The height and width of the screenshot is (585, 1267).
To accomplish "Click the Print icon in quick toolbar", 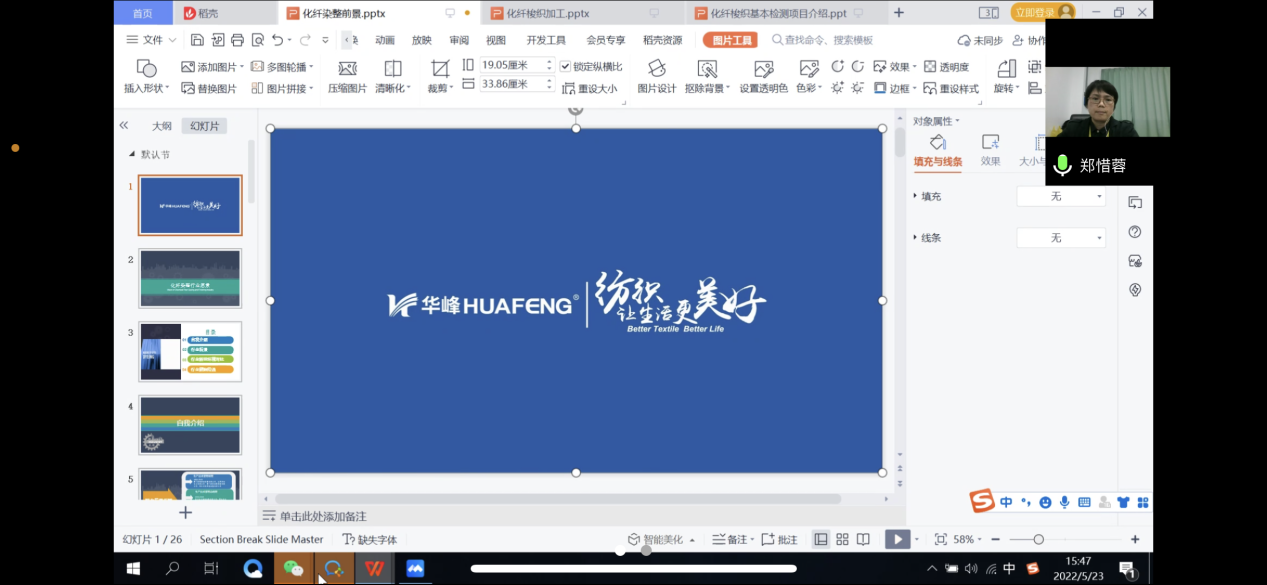I will click(237, 40).
